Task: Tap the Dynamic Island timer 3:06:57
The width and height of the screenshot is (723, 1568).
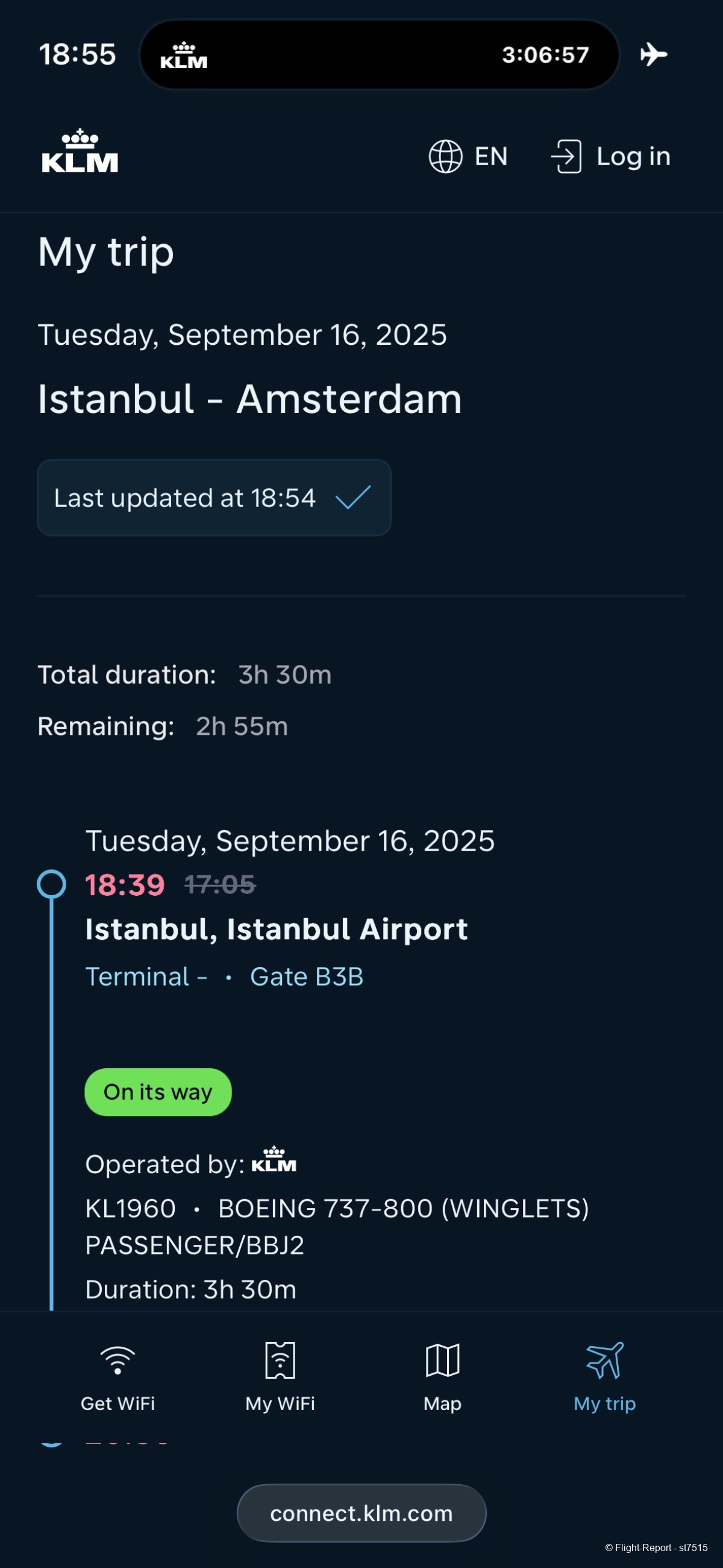Action: [x=545, y=55]
